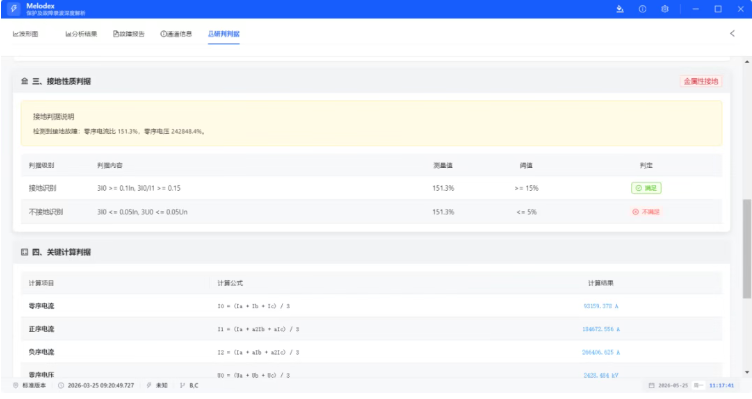Image resolution: width=752 pixels, height=399 pixels.
Task: Open the info icon in title bar
Action: [x=642, y=9]
